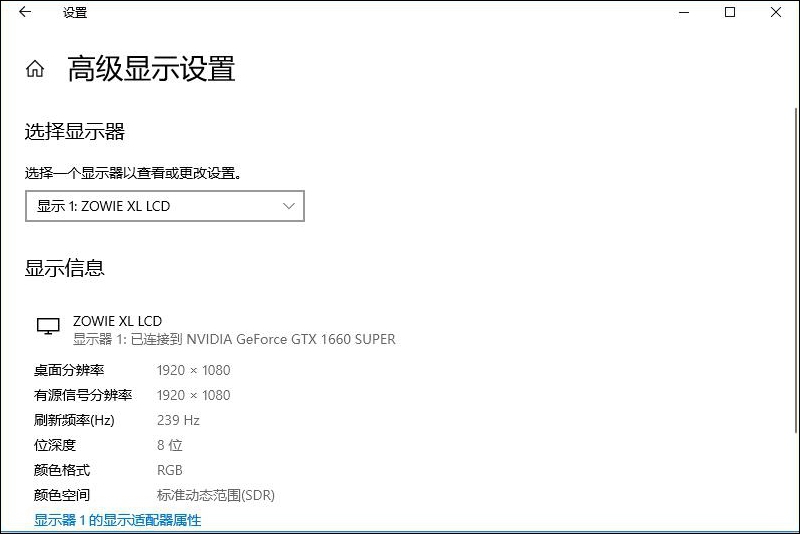Screen dimensions: 800x534
Task: Click the NVIDIA GeForce GTX 1660 SUPER text
Action: (x=291, y=339)
